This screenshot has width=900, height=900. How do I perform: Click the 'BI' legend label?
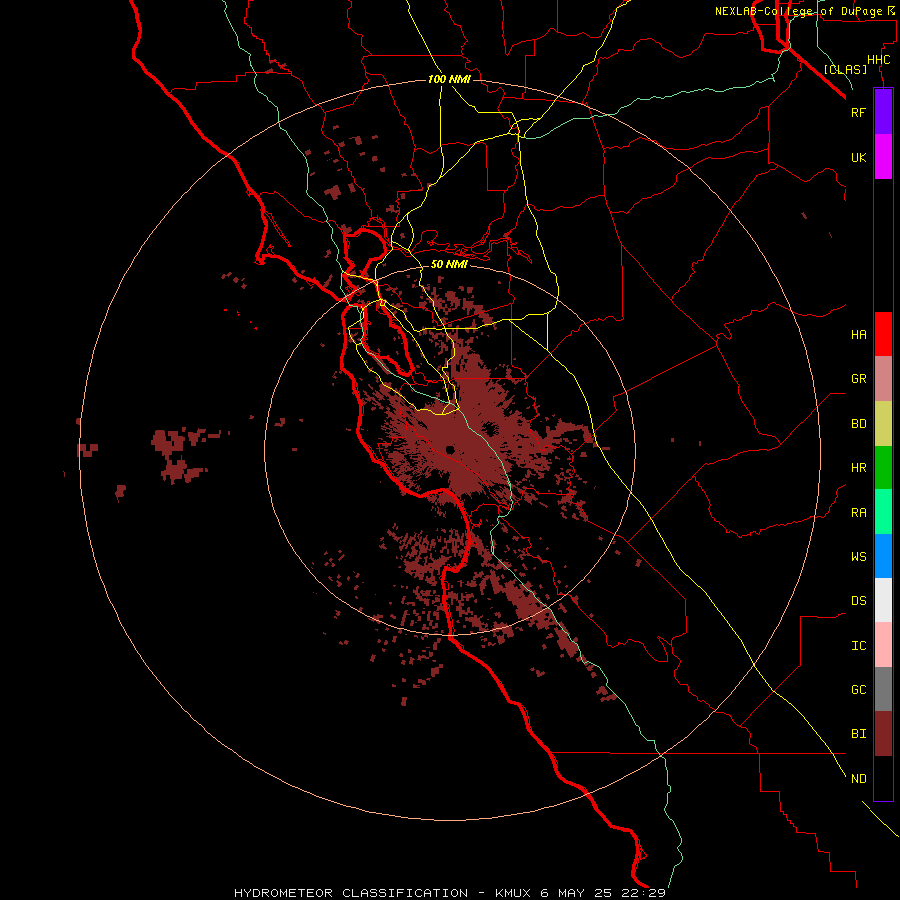click(858, 734)
